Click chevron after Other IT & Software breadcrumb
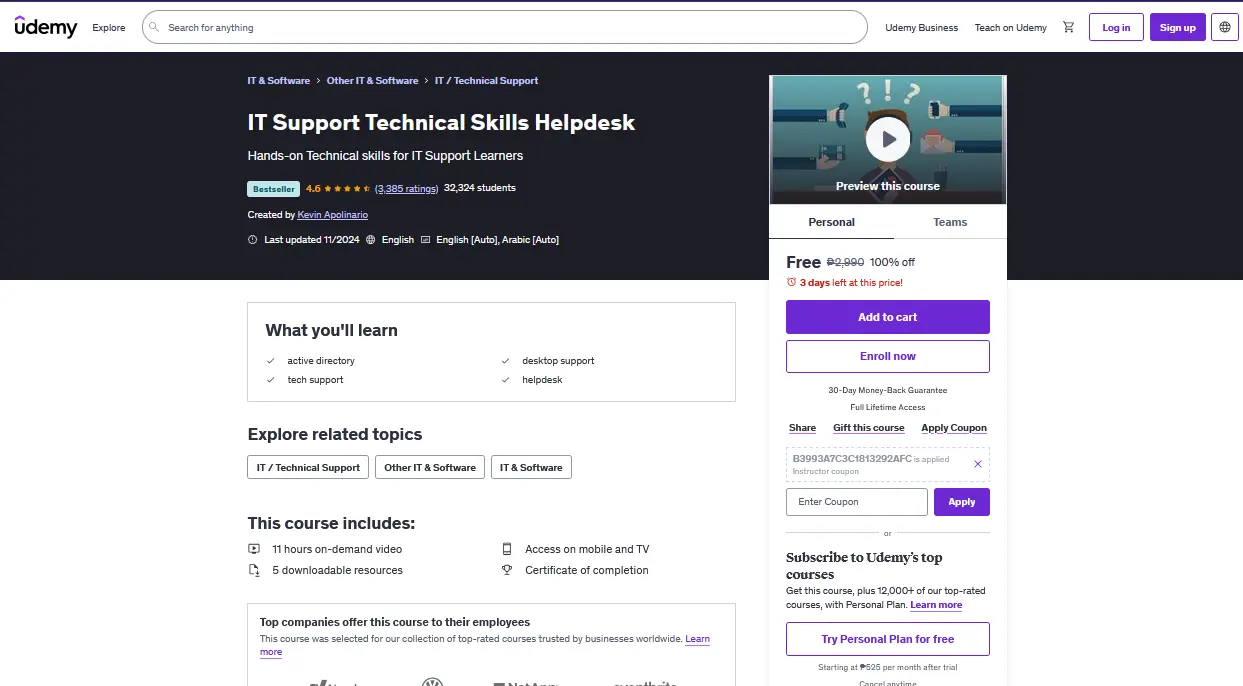Viewport: 1243px width, 686px height. point(426,81)
